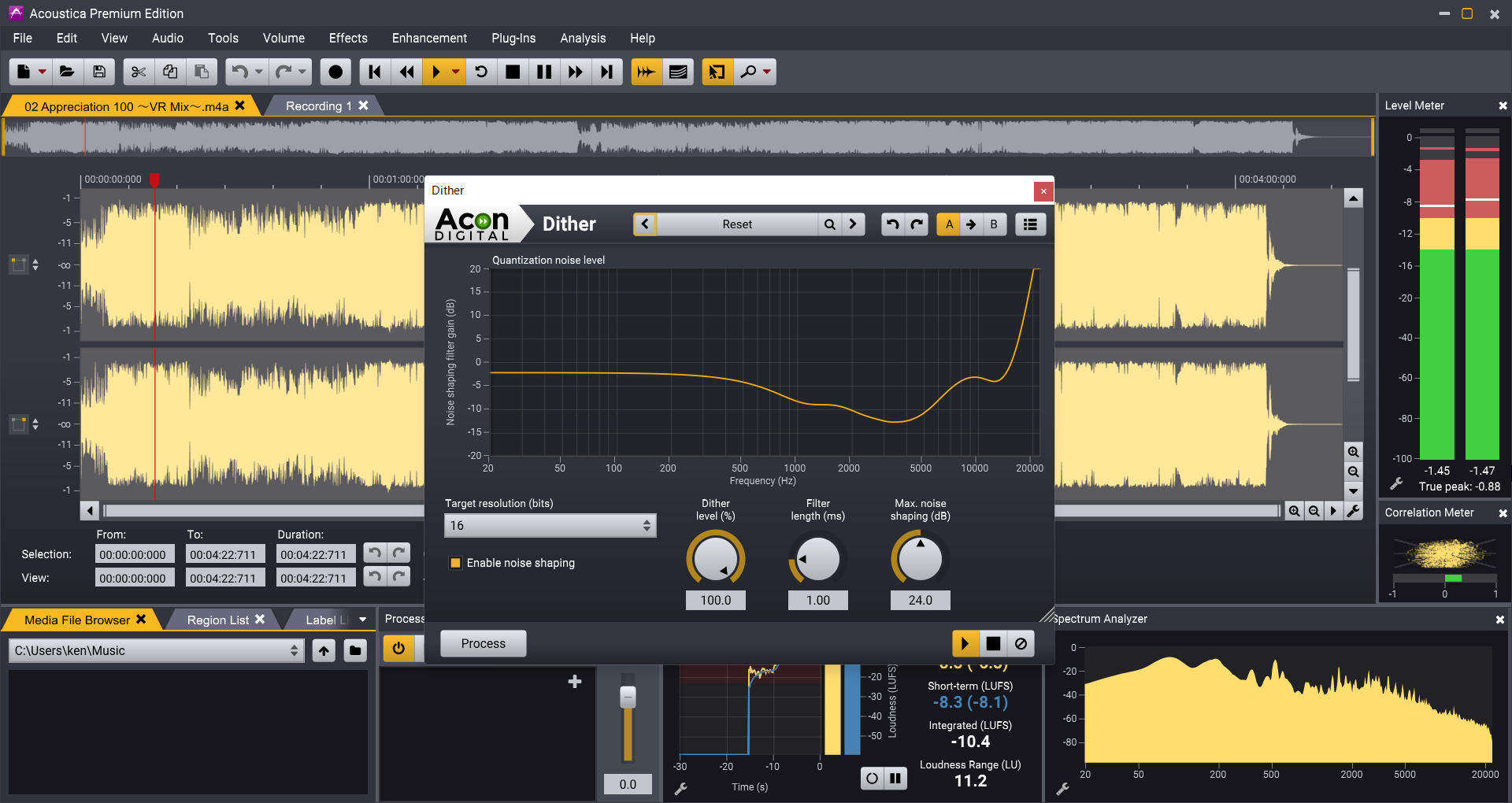Undo the last change in the Dither dialog
Screen dimensions: 1512x803
892,224
